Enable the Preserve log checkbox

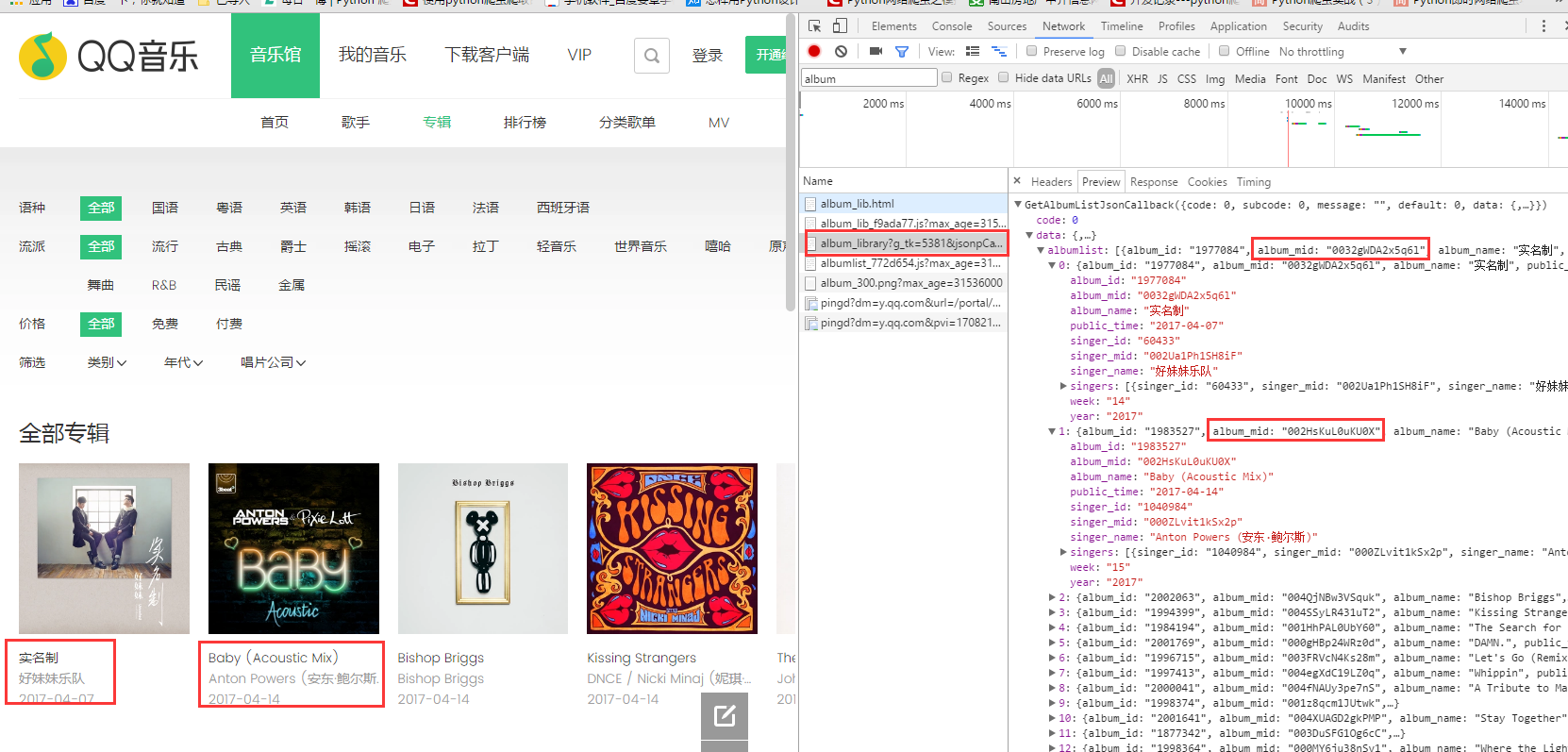1032,51
